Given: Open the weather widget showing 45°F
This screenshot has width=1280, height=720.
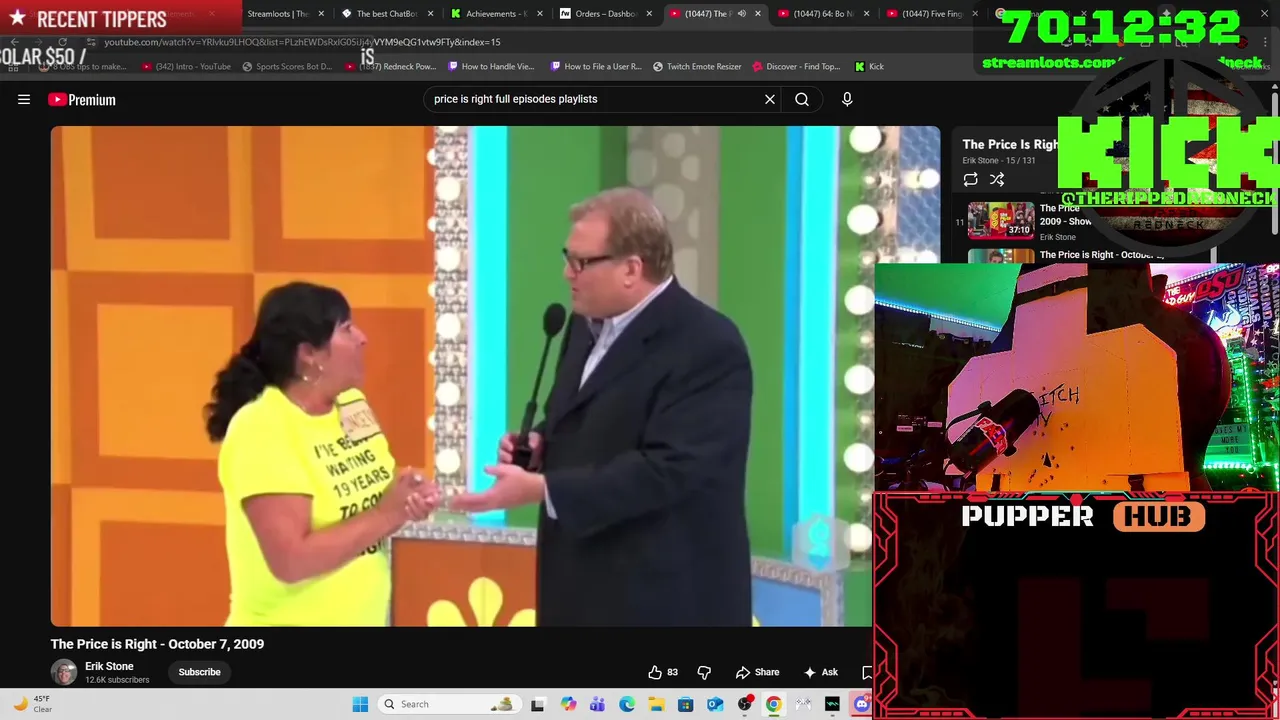Looking at the screenshot, I should point(30,704).
